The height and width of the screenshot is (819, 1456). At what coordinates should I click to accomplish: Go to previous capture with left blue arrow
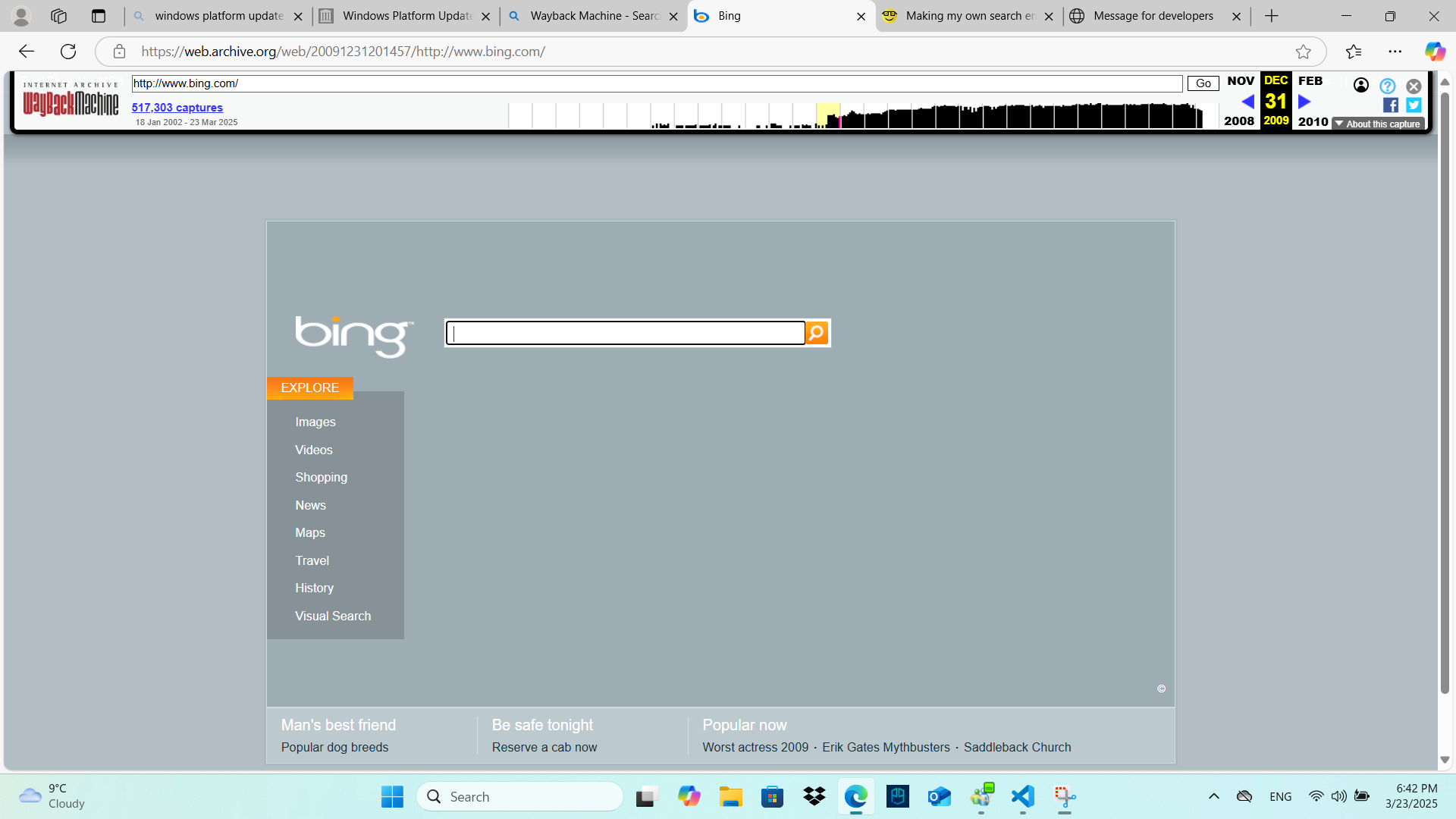point(1247,101)
